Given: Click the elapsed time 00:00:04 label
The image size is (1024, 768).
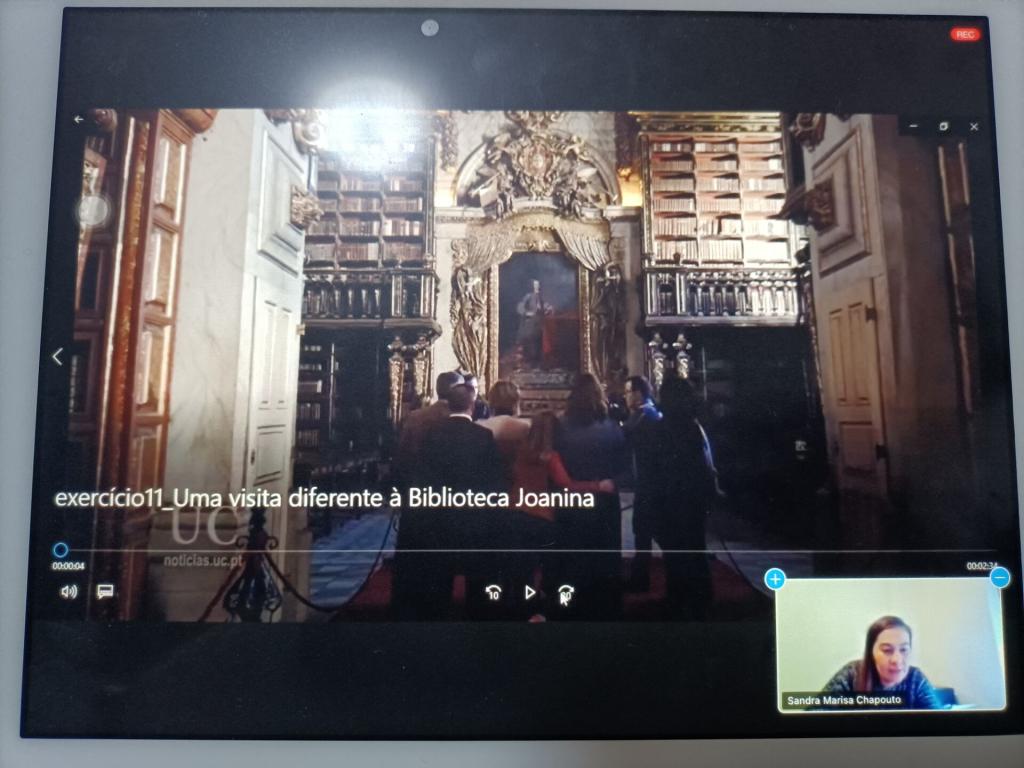Looking at the screenshot, I should (68, 567).
